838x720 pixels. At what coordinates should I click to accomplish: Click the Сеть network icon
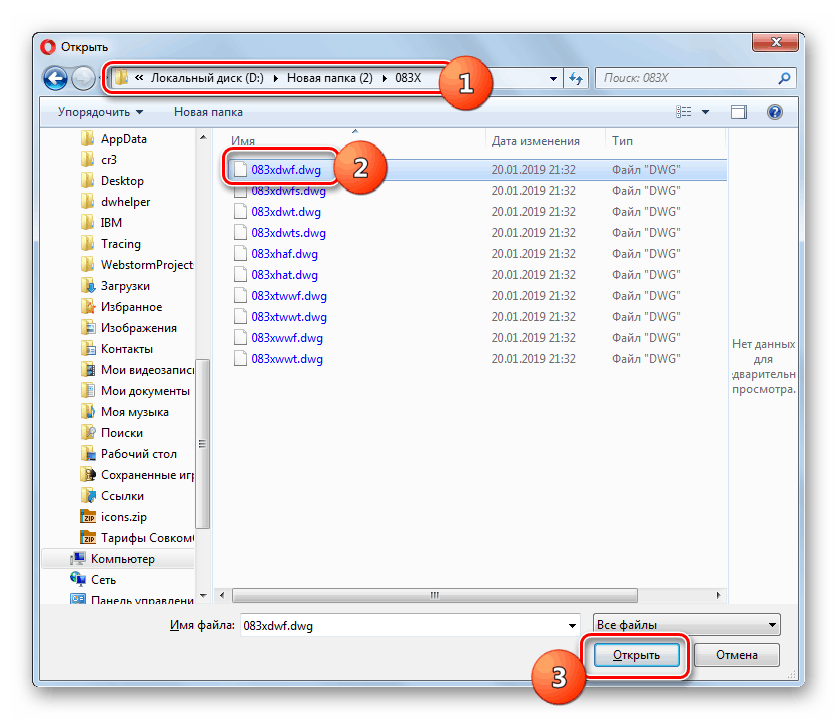(x=78, y=579)
